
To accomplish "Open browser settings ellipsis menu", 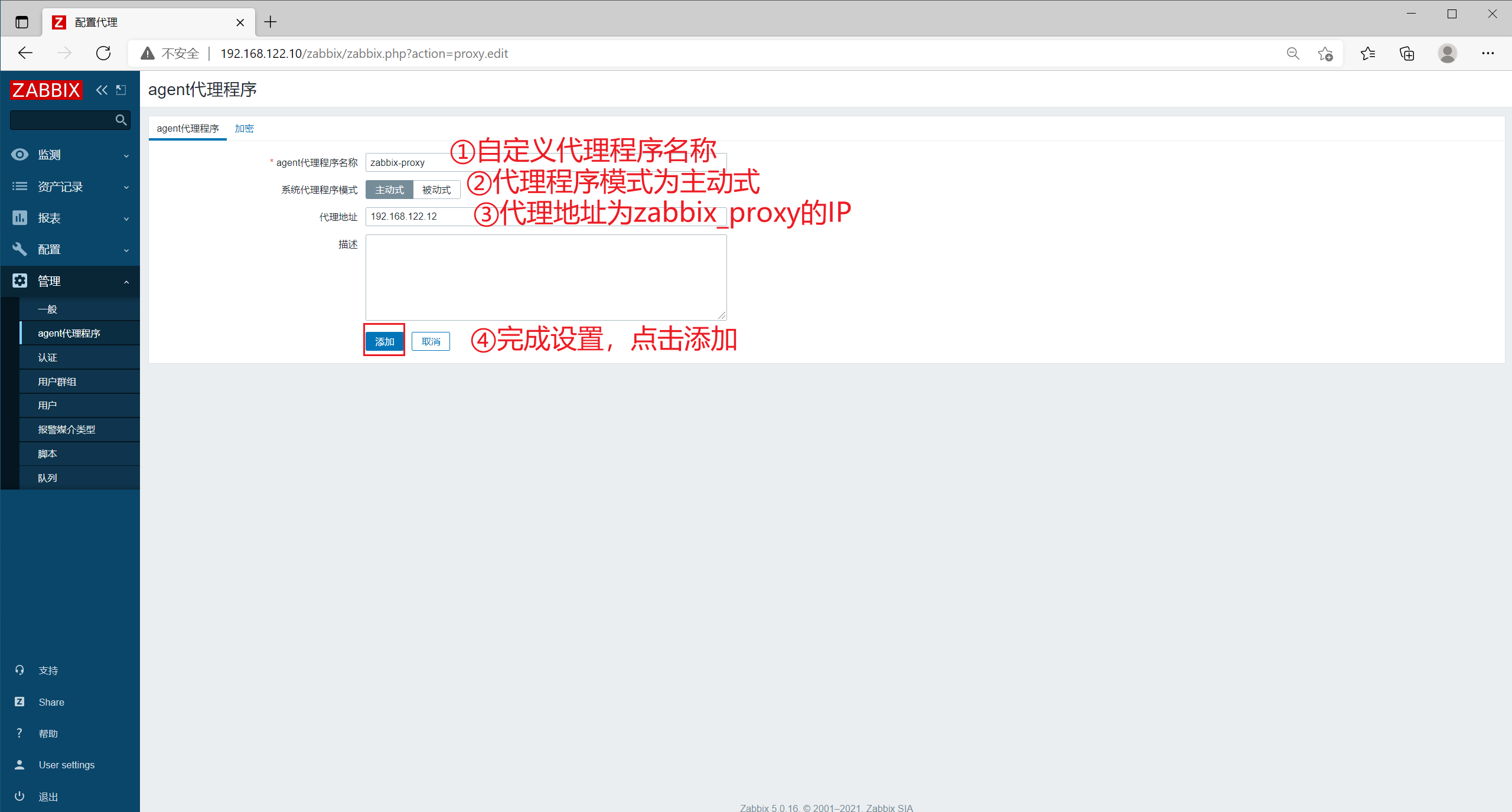I will pyautogui.click(x=1488, y=54).
